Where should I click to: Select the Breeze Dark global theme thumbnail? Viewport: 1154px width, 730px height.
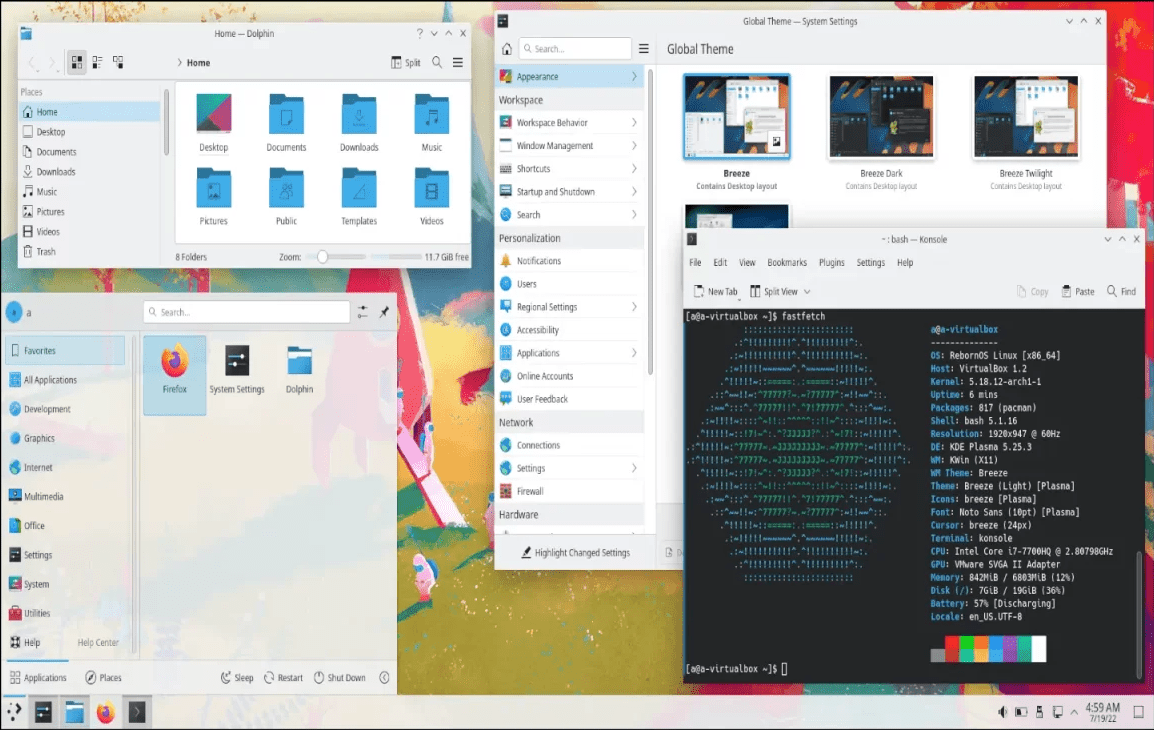click(x=881, y=116)
